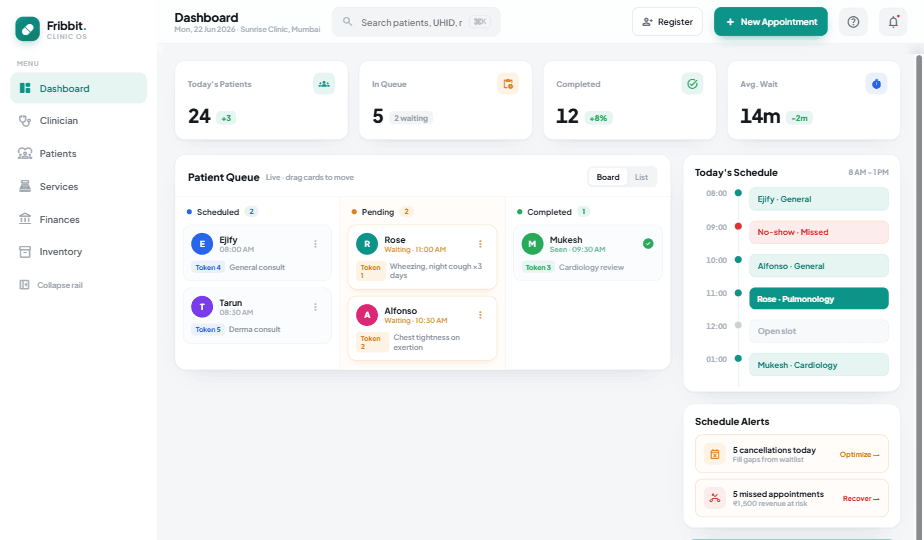Viewport: 924px width, 540px height.
Task: Click 'Chest tightness on exertion' text
Action: pyautogui.click(x=427, y=343)
